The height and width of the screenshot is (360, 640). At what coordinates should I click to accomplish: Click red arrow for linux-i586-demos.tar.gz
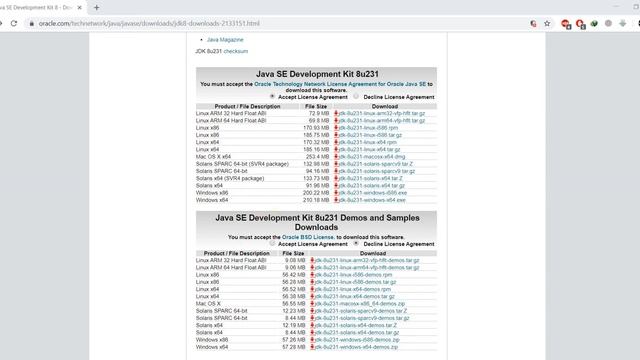(x=312, y=282)
